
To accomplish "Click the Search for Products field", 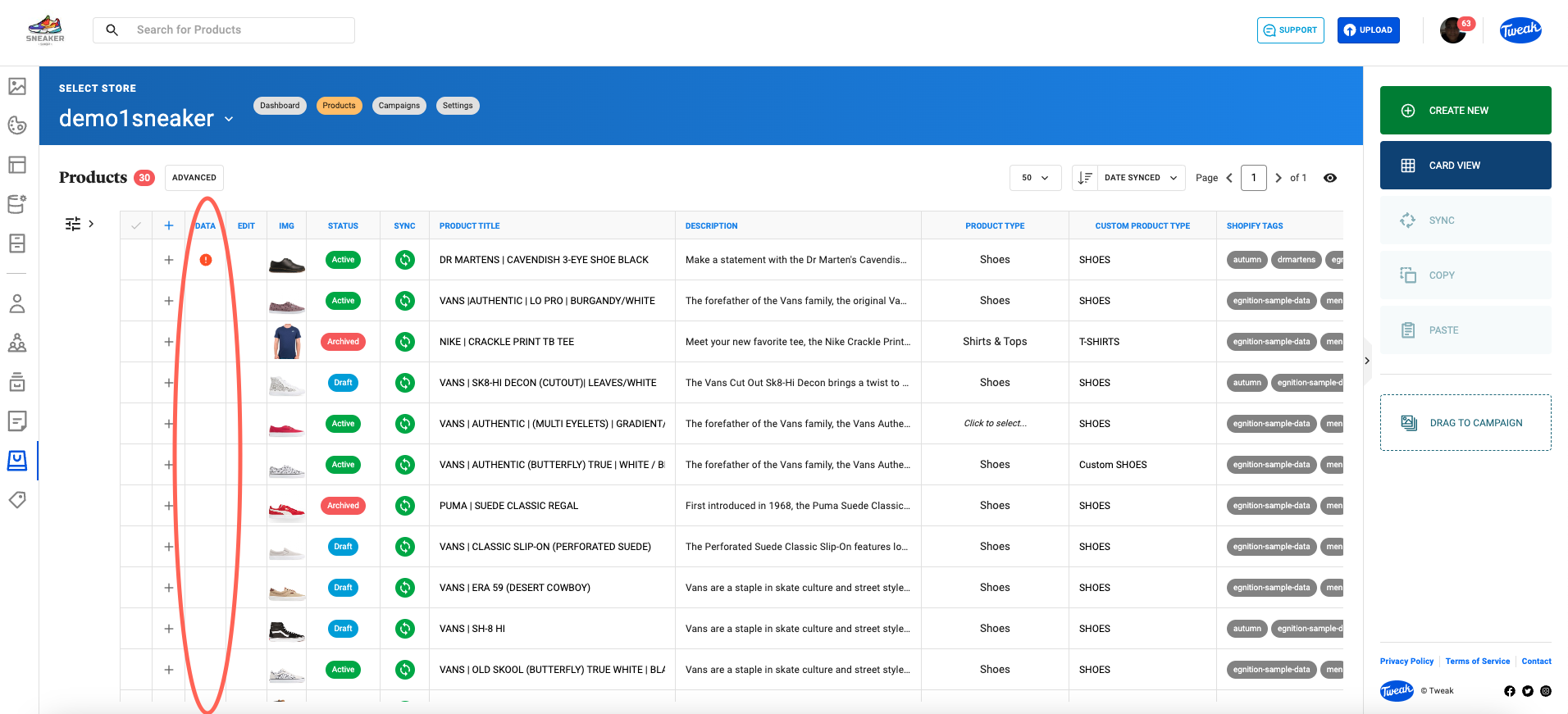I will pyautogui.click(x=224, y=30).
